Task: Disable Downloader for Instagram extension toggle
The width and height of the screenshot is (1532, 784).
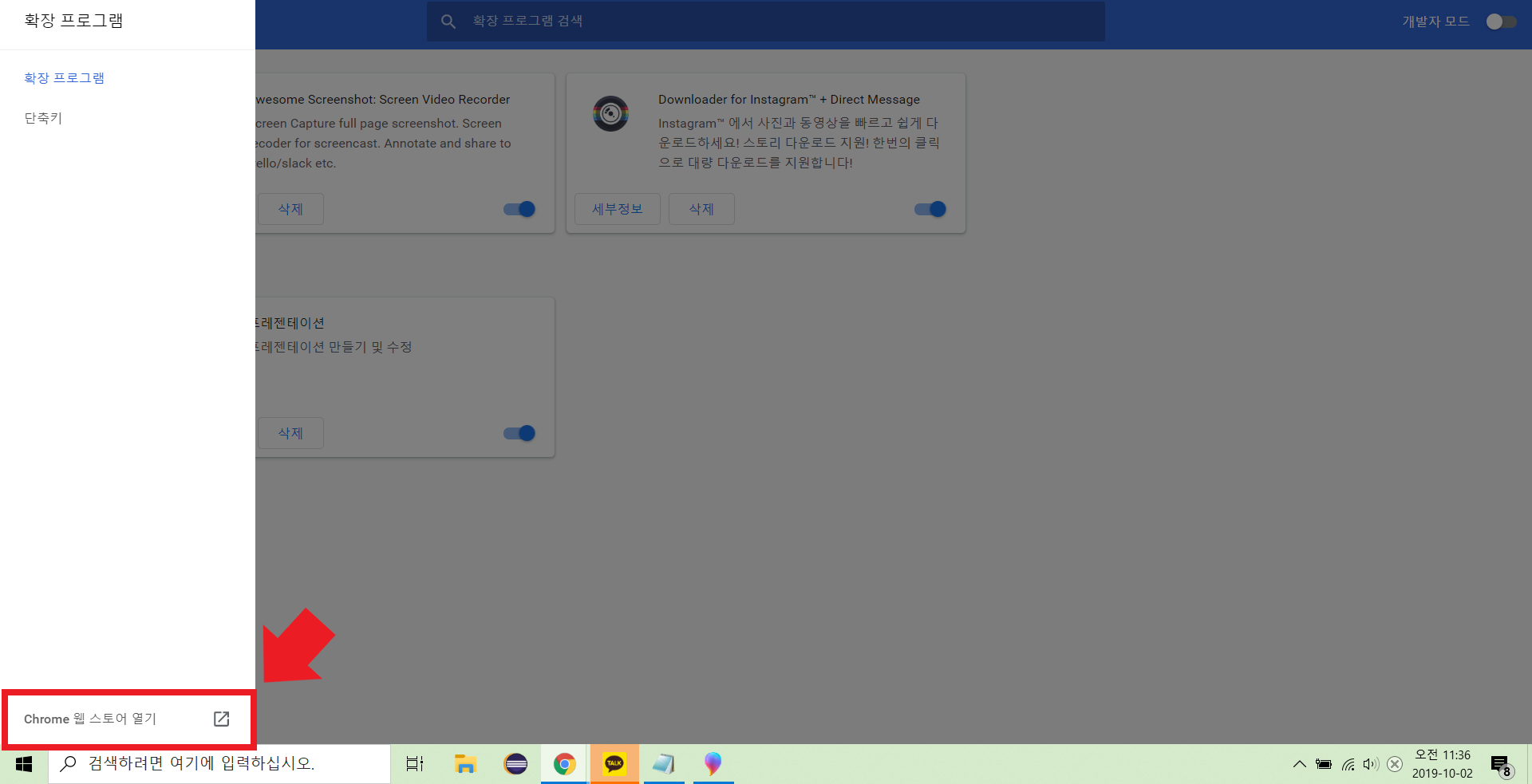Action: [x=930, y=209]
